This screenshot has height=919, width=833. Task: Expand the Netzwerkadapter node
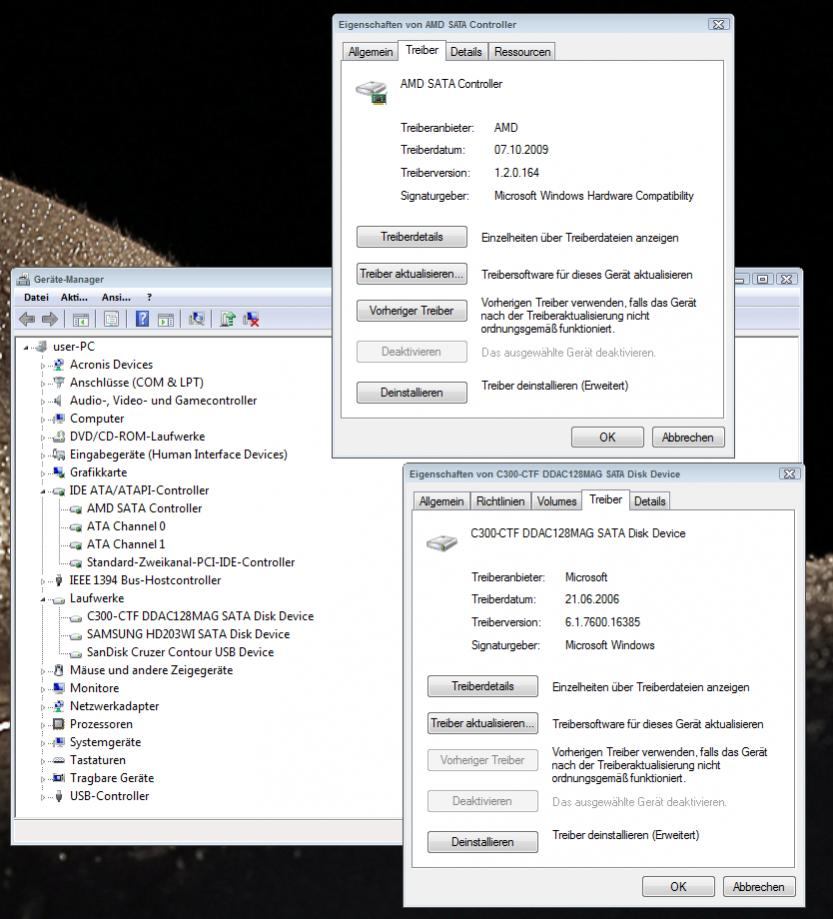(x=43, y=707)
